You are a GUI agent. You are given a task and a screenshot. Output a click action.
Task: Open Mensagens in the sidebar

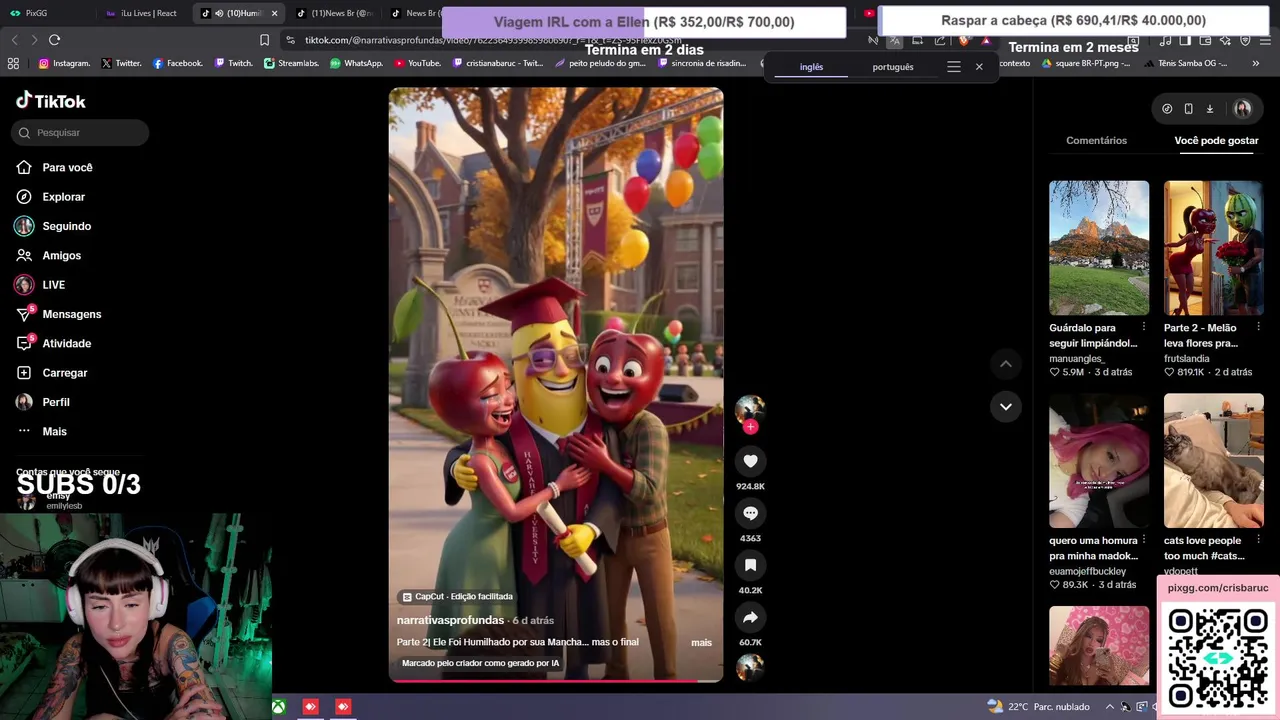71,314
